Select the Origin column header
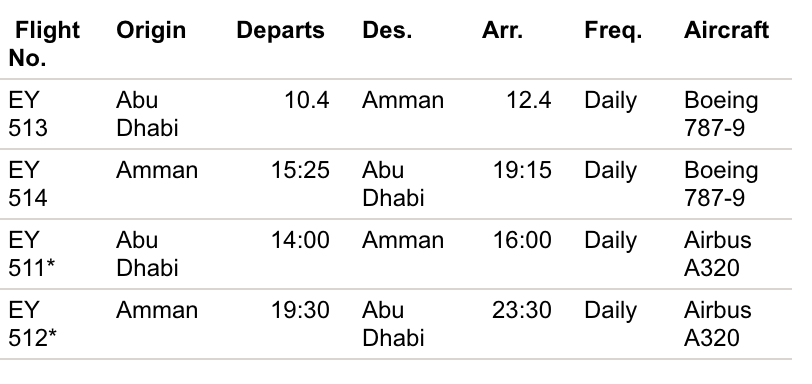 coord(151,30)
